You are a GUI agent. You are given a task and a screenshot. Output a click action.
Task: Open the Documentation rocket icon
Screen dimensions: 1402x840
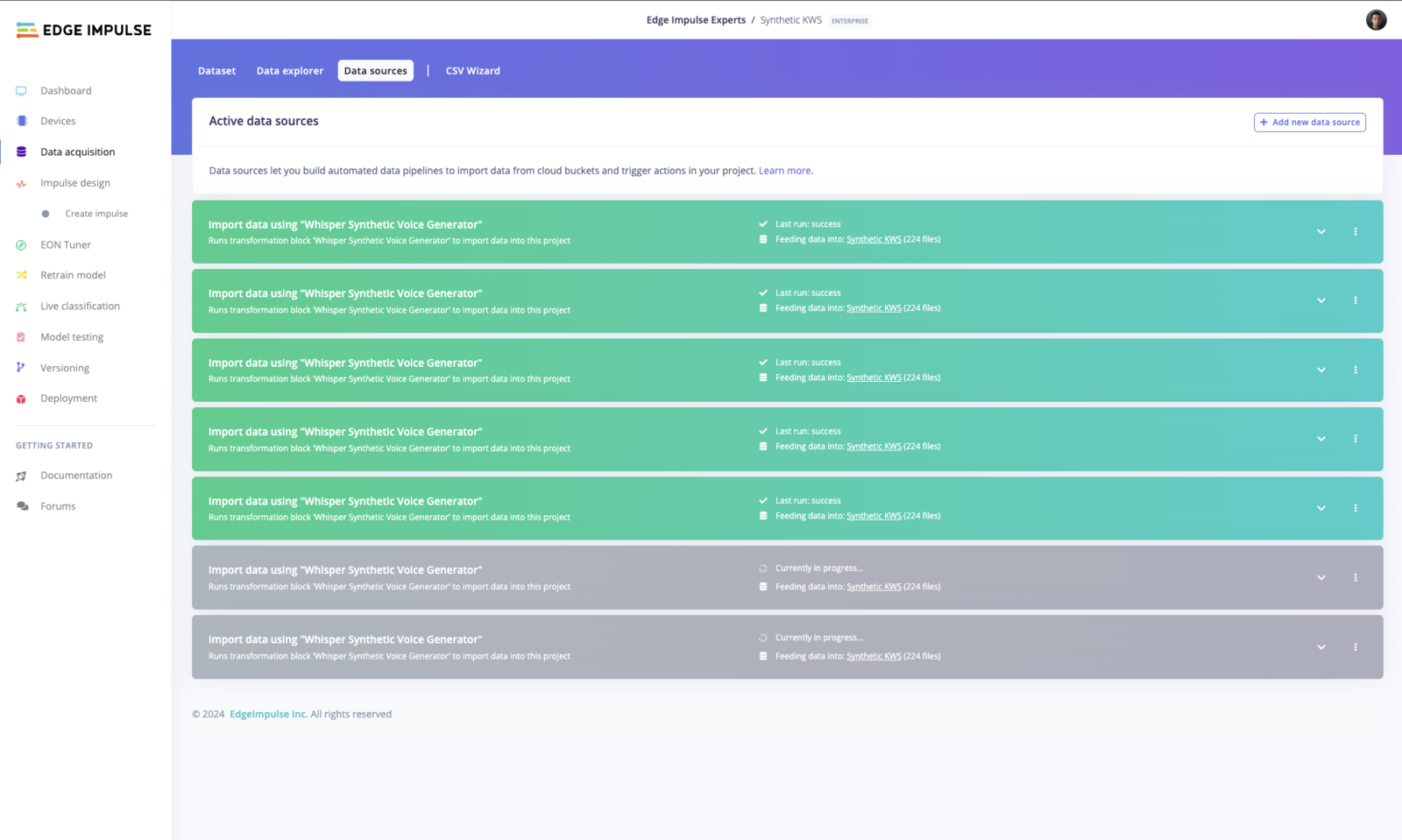coord(21,476)
